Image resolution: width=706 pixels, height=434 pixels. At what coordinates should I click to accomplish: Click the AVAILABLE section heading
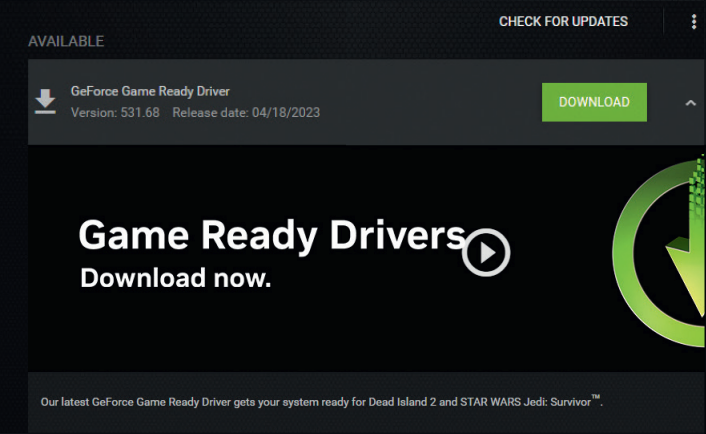tap(66, 42)
